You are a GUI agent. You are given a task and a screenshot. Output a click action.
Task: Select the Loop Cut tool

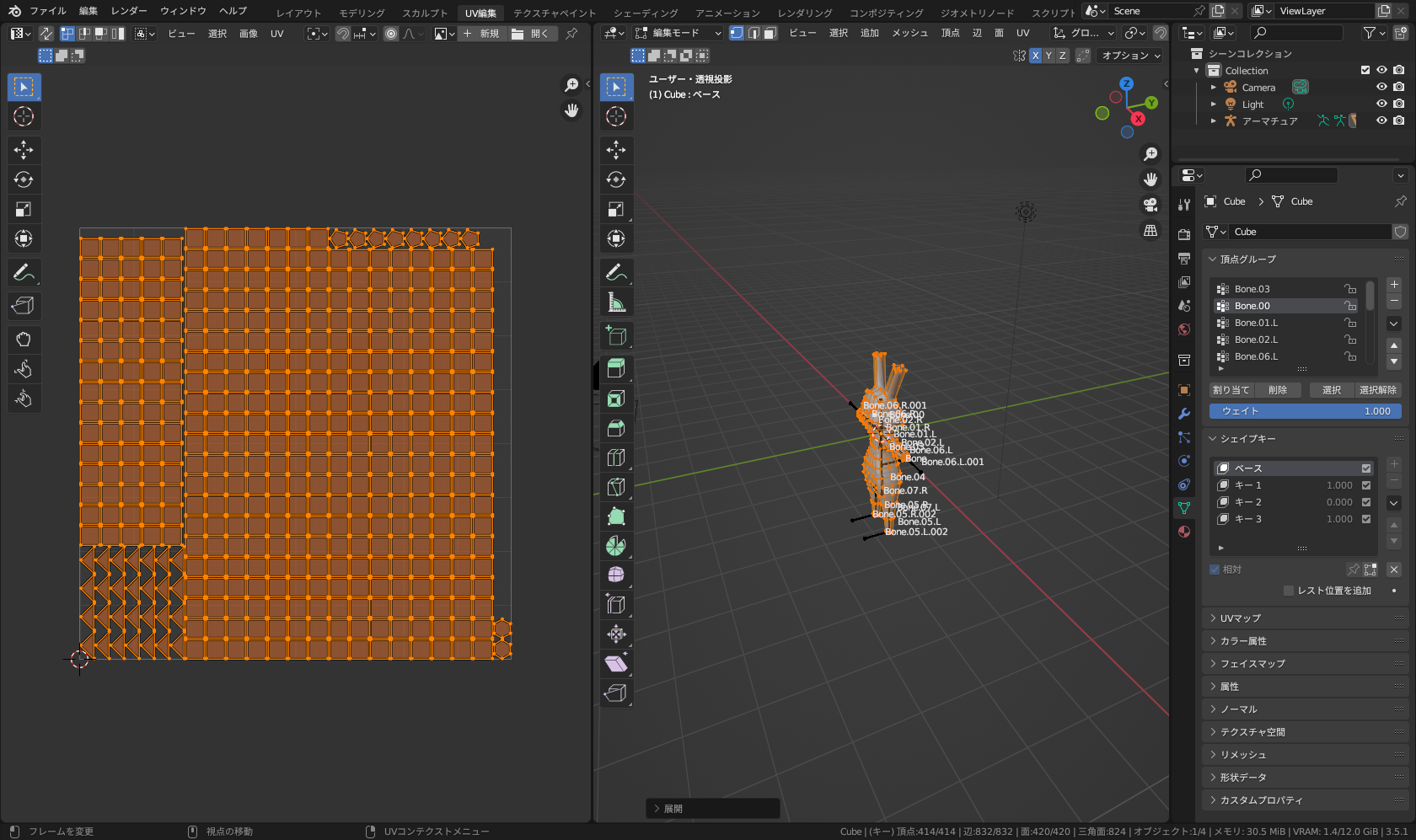pyautogui.click(x=616, y=457)
